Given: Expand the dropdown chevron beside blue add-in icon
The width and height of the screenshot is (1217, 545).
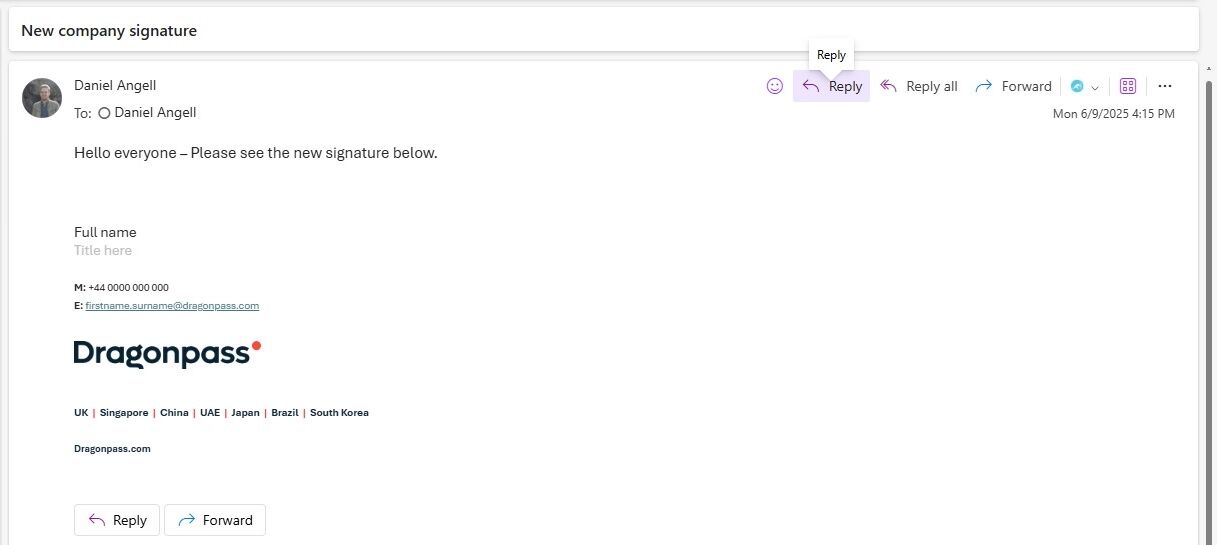Looking at the screenshot, I should [x=1095, y=87].
